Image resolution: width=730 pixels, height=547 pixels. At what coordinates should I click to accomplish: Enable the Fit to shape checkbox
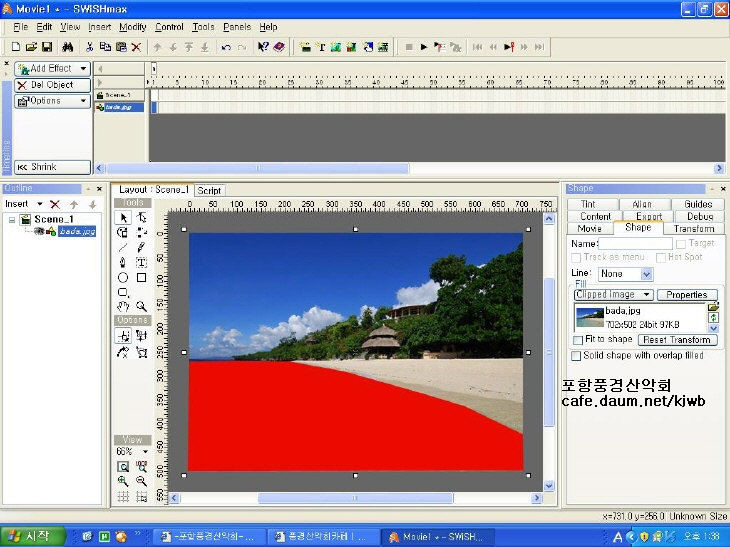coord(578,340)
